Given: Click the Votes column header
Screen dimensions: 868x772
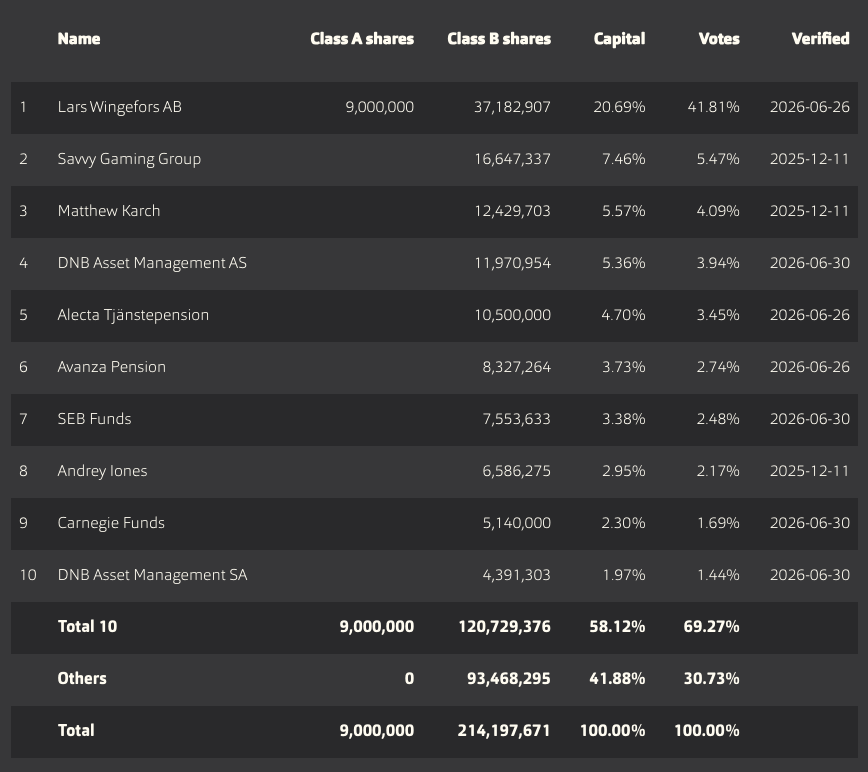Looking at the screenshot, I should pos(719,39).
